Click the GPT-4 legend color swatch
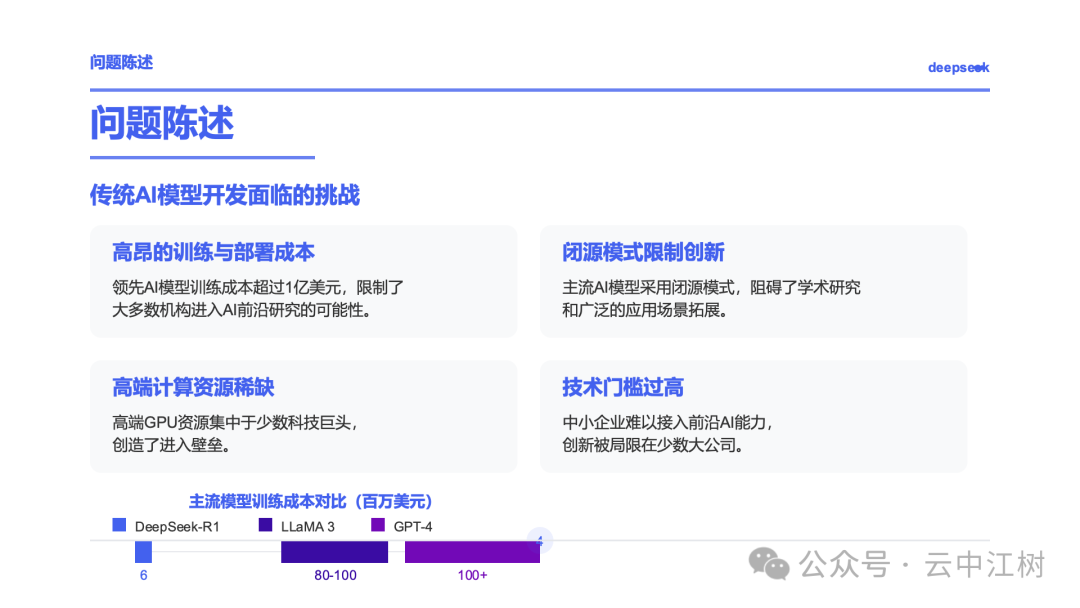The width and height of the screenshot is (1080, 608). click(377, 525)
